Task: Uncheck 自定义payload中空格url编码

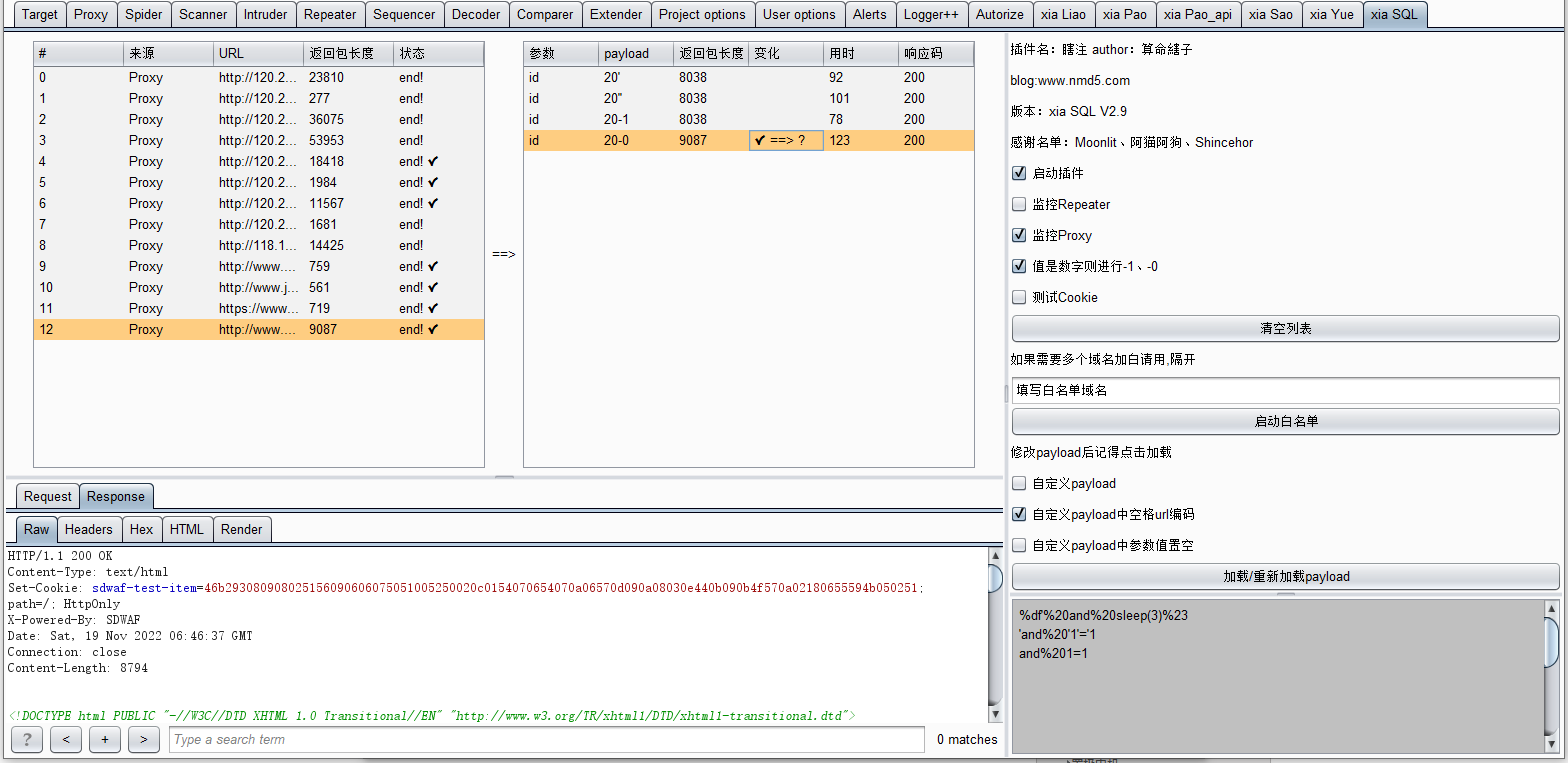Action: click(1019, 514)
